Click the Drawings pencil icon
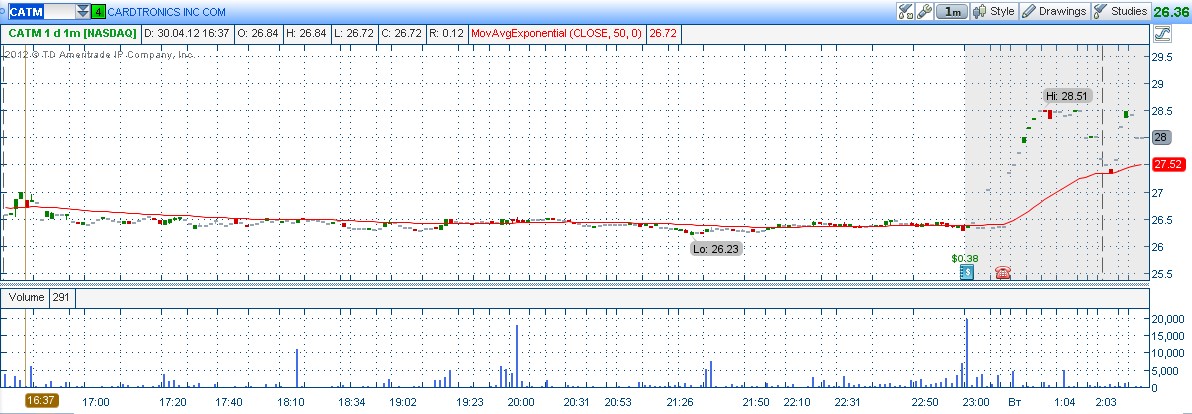The width and height of the screenshot is (1192, 414). (1029, 11)
